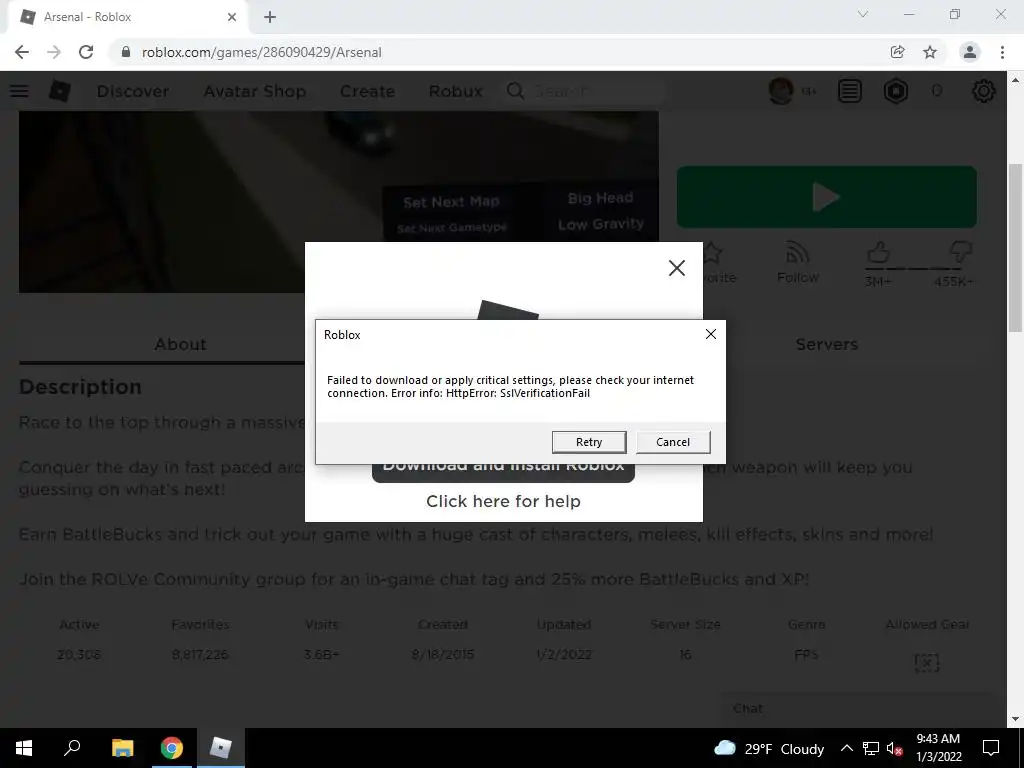
Task: Switch to the About tab
Action: pos(180,344)
